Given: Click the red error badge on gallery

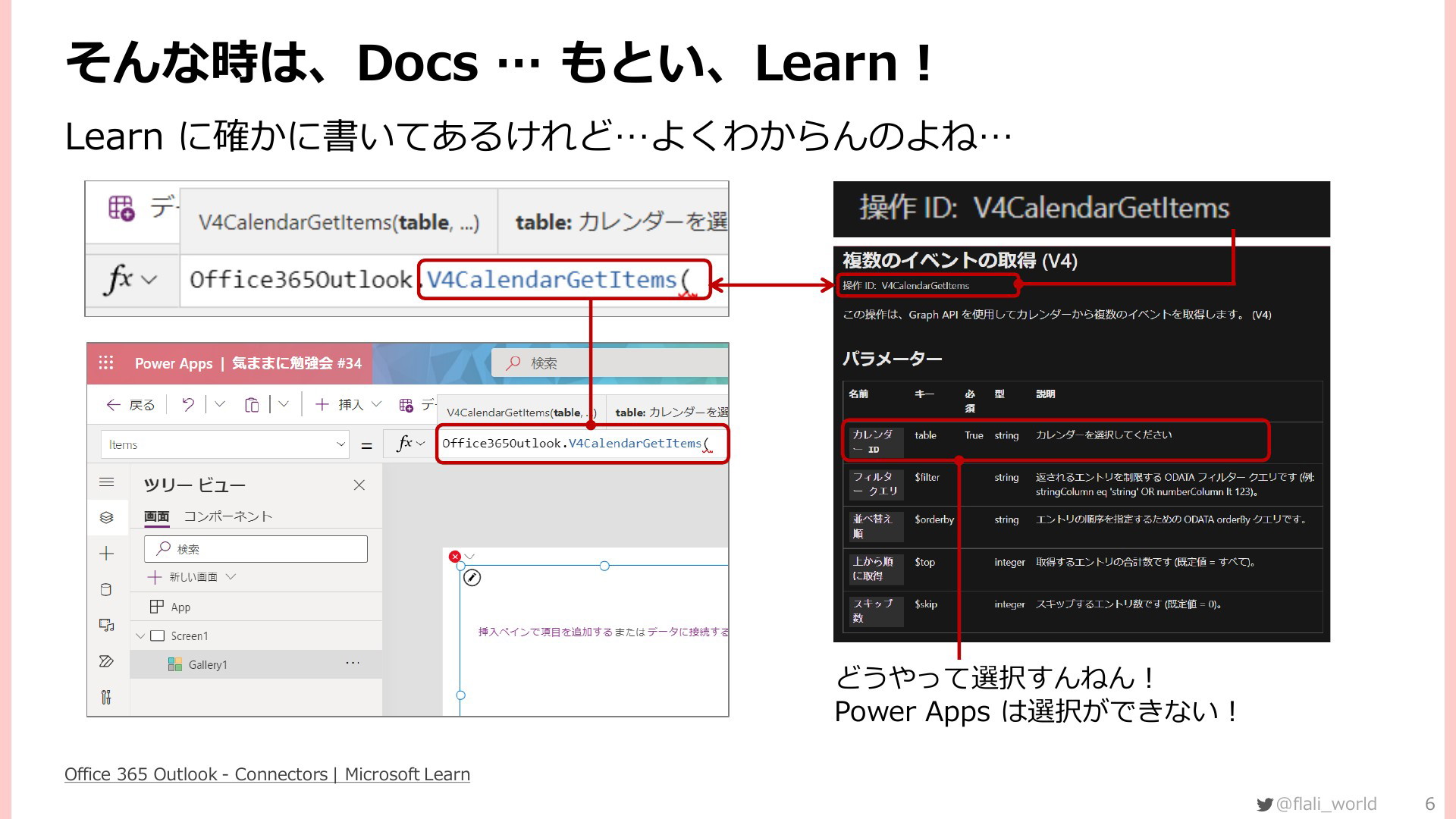Looking at the screenshot, I should [x=455, y=557].
